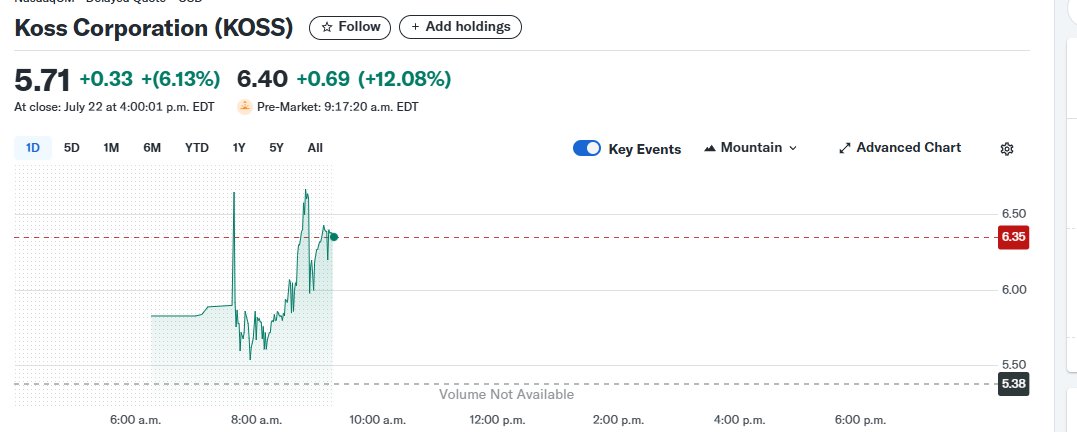Open the Advanced Chart view
Viewport: 1077px width, 432px height.
click(900, 148)
